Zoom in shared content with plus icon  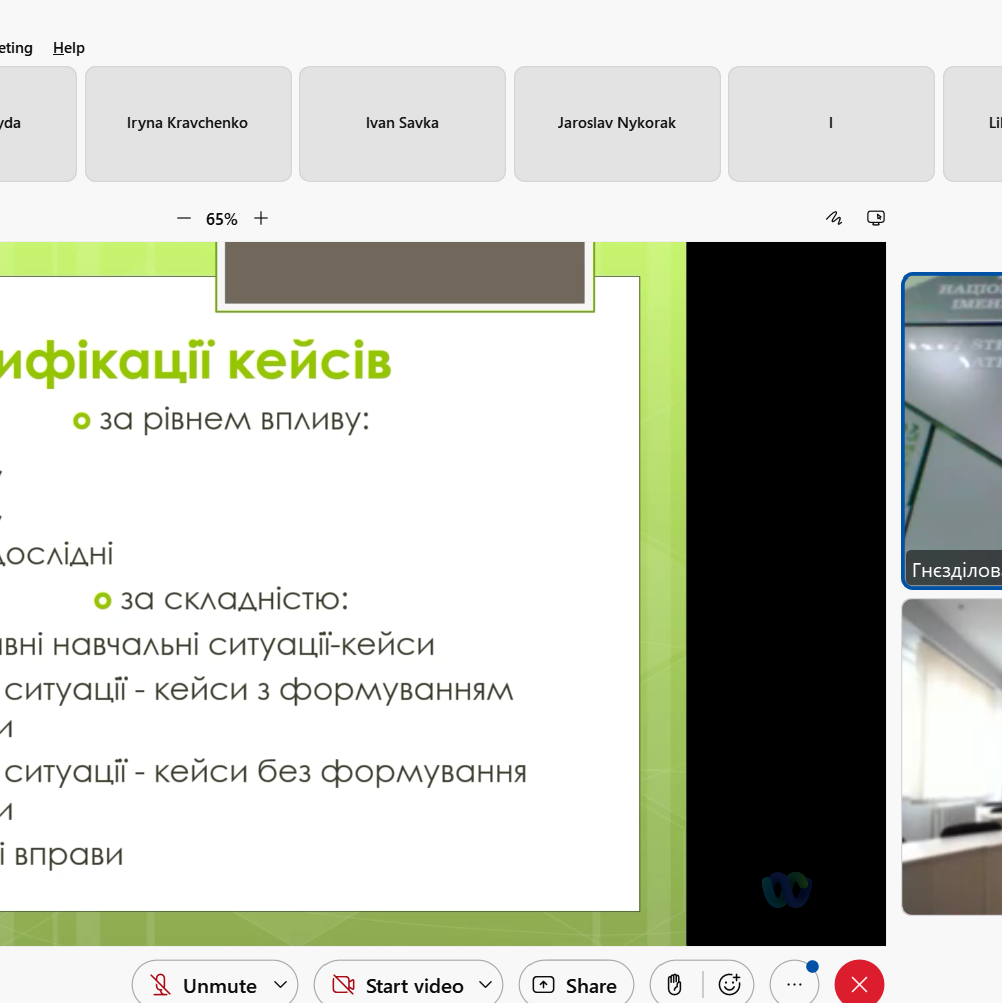click(x=261, y=218)
